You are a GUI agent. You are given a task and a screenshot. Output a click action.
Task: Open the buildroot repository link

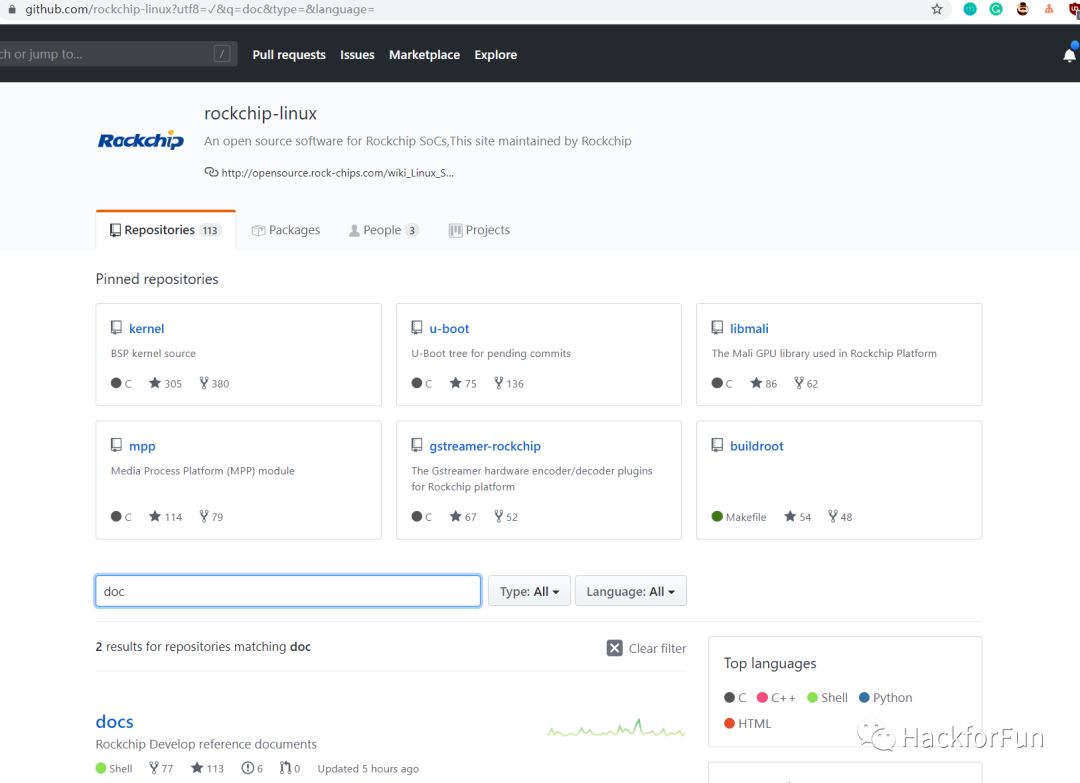point(756,446)
